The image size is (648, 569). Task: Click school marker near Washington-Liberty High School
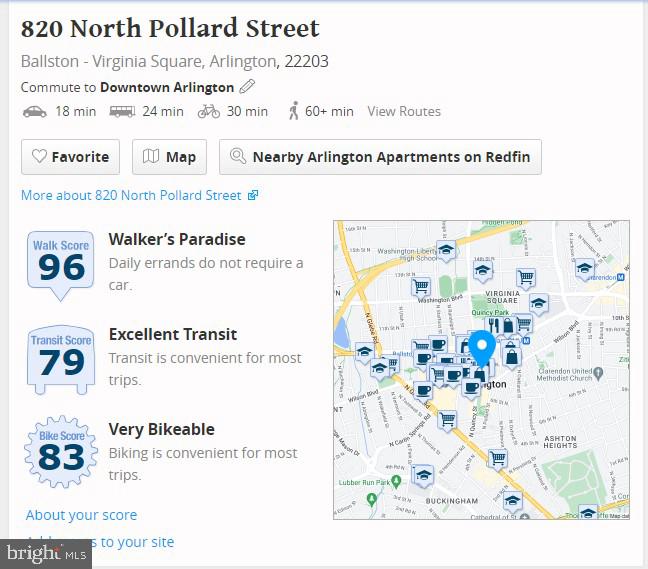[x=447, y=250]
